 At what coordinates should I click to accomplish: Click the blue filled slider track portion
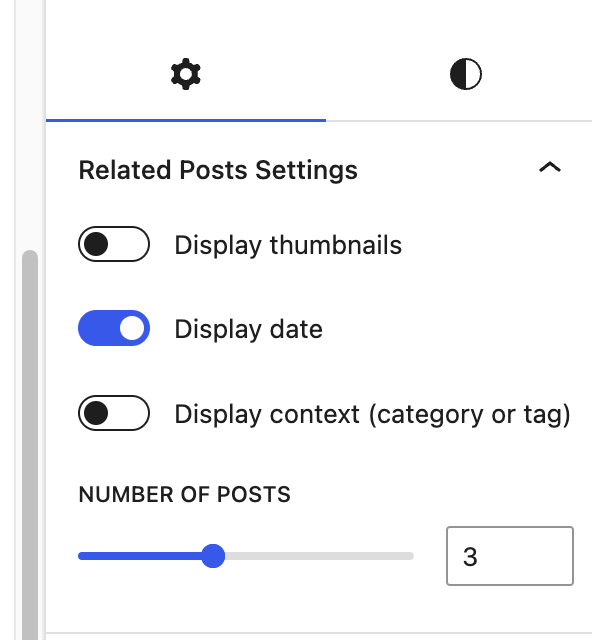(x=140, y=556)
